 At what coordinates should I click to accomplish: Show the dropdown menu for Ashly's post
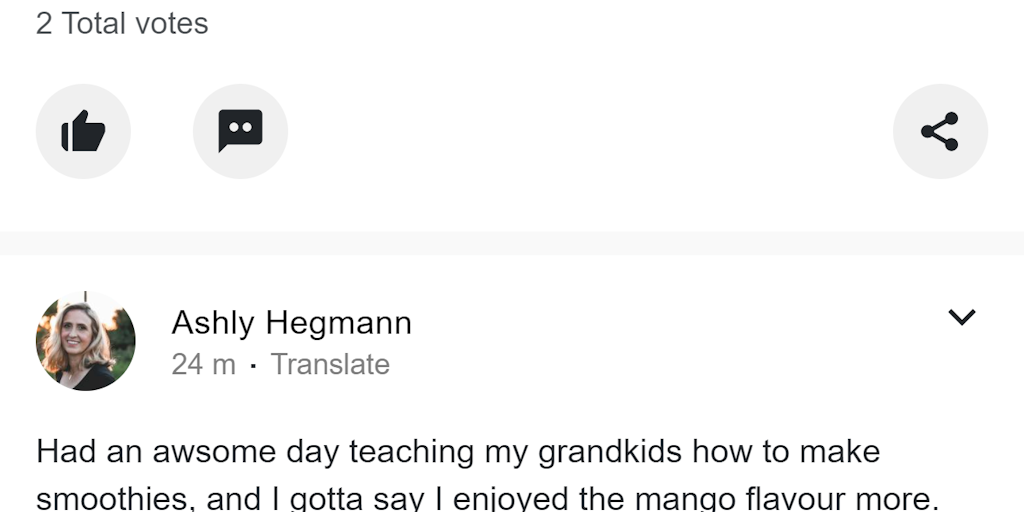point(961,317)
